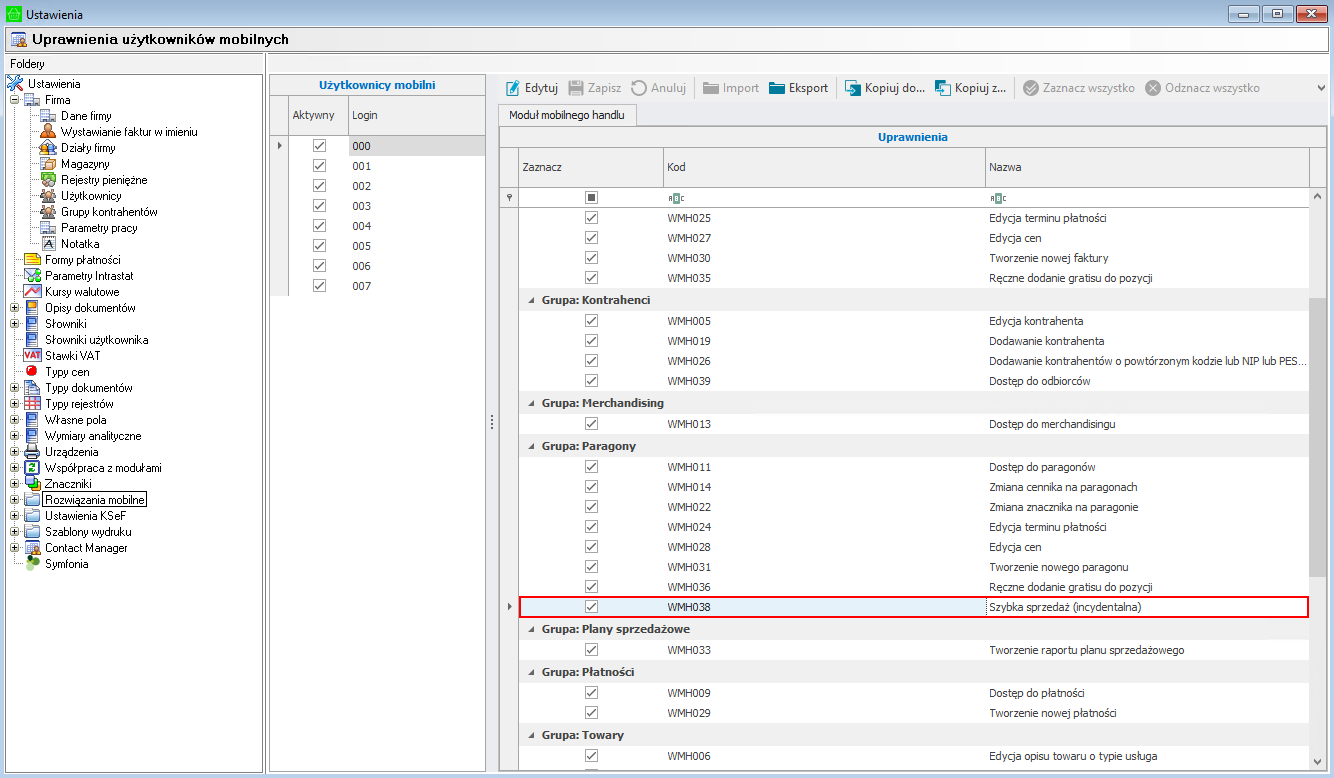Select Formy płatności icon
The height and width of the screenshot is (778, 1334).
tap(32, 260)
